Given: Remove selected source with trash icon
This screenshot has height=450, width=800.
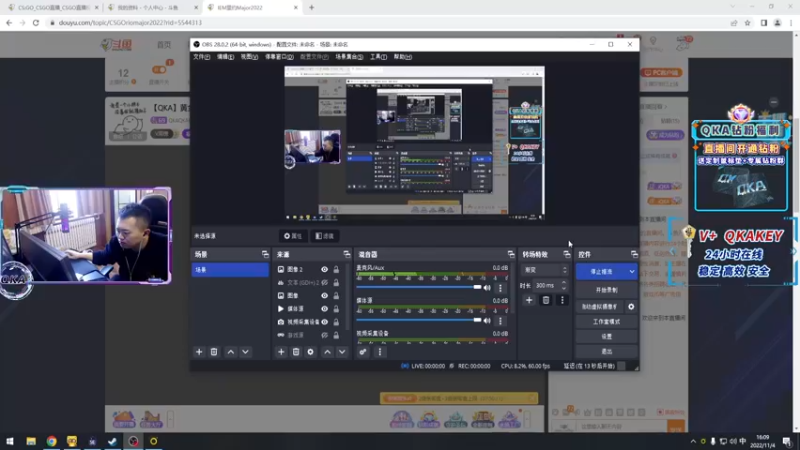Looking at the screenshot, I should pos(296,352).
